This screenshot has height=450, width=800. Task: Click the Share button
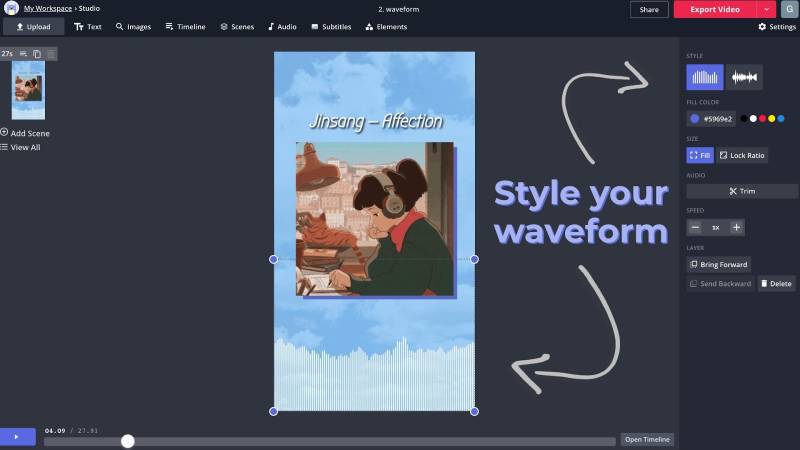pyautogui.click(x=649, y=9)
